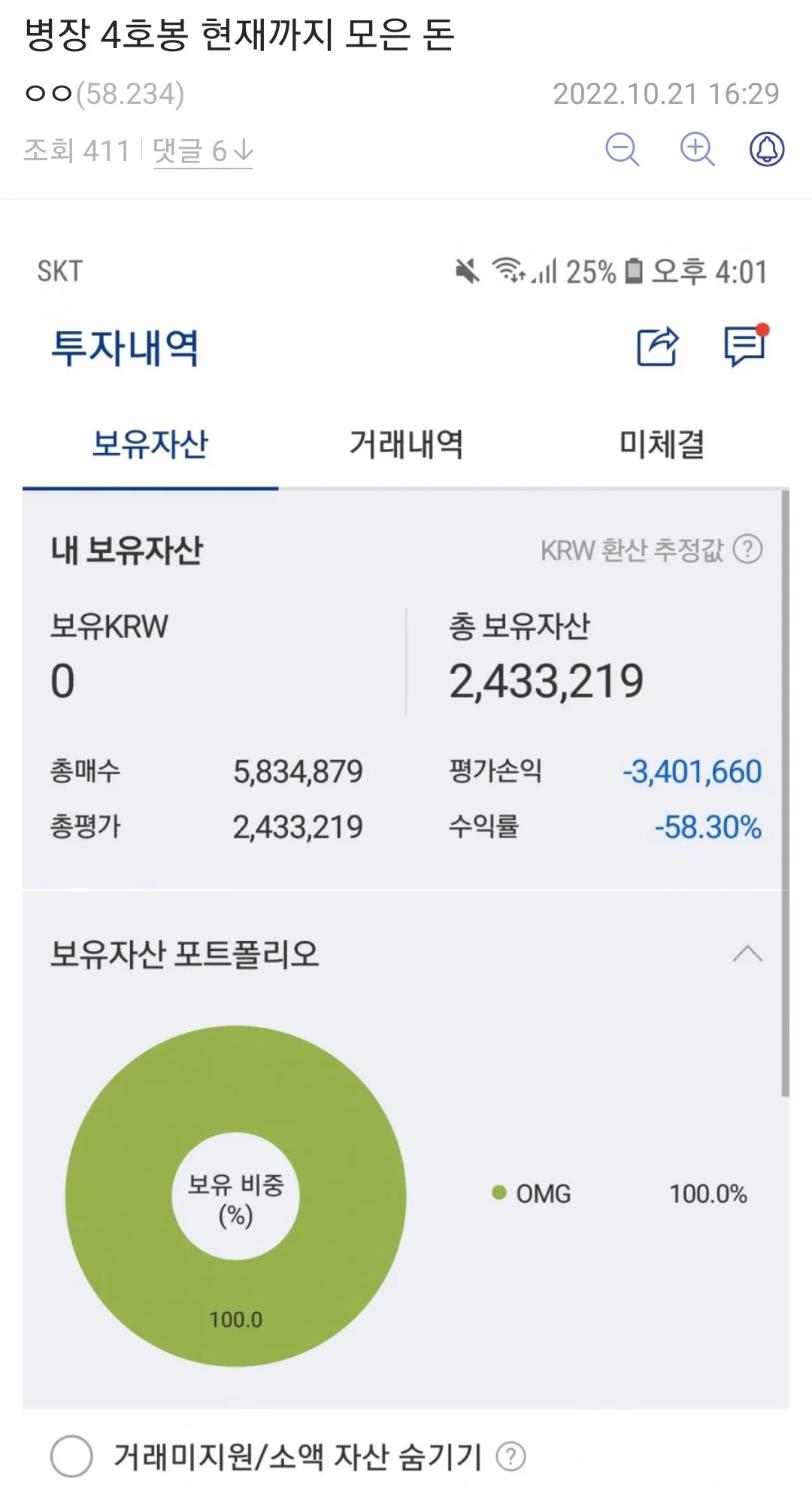Open the chat message icon with red dot
This screenshot has height=1494, width=812.
click(744, 347)
